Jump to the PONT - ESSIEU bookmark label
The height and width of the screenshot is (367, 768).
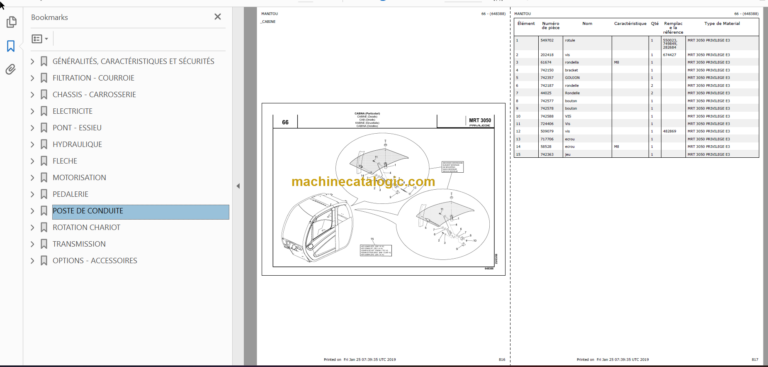tap(77, 128)
